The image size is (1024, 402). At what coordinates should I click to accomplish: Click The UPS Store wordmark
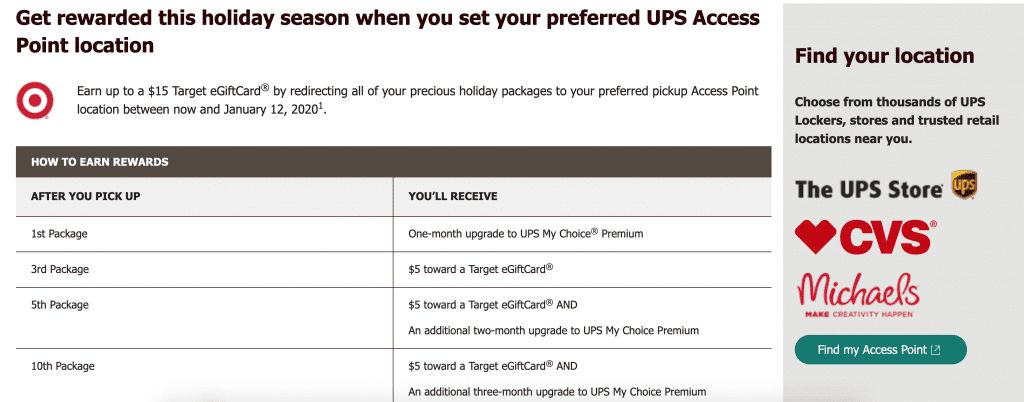[869, 189]
